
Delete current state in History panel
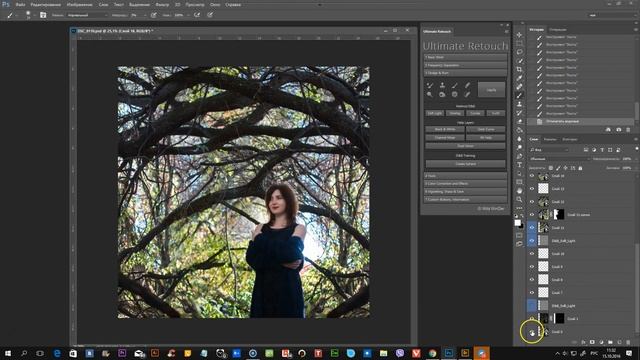click(628, 129)
